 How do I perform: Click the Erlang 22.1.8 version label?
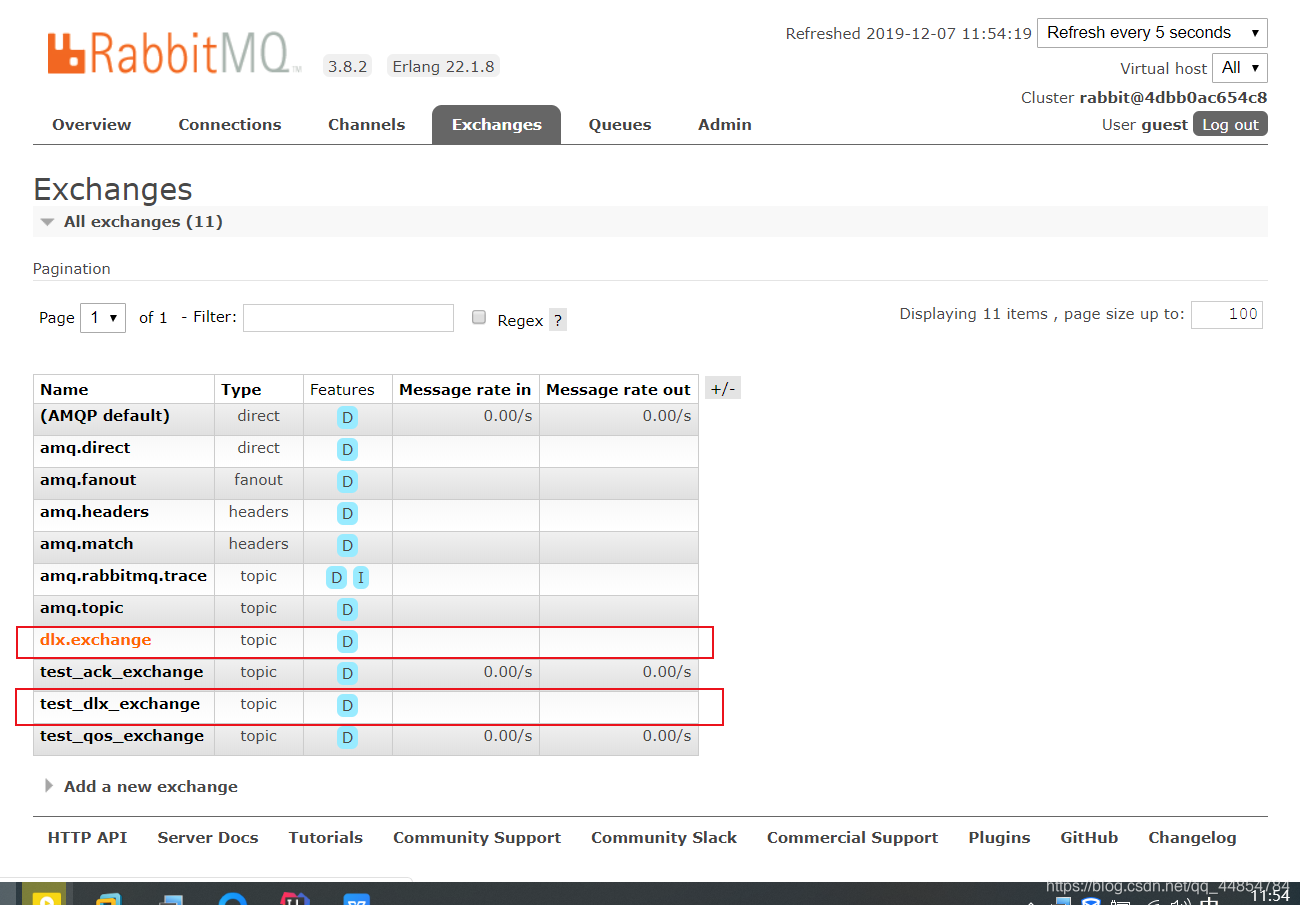tap(443, 67)
